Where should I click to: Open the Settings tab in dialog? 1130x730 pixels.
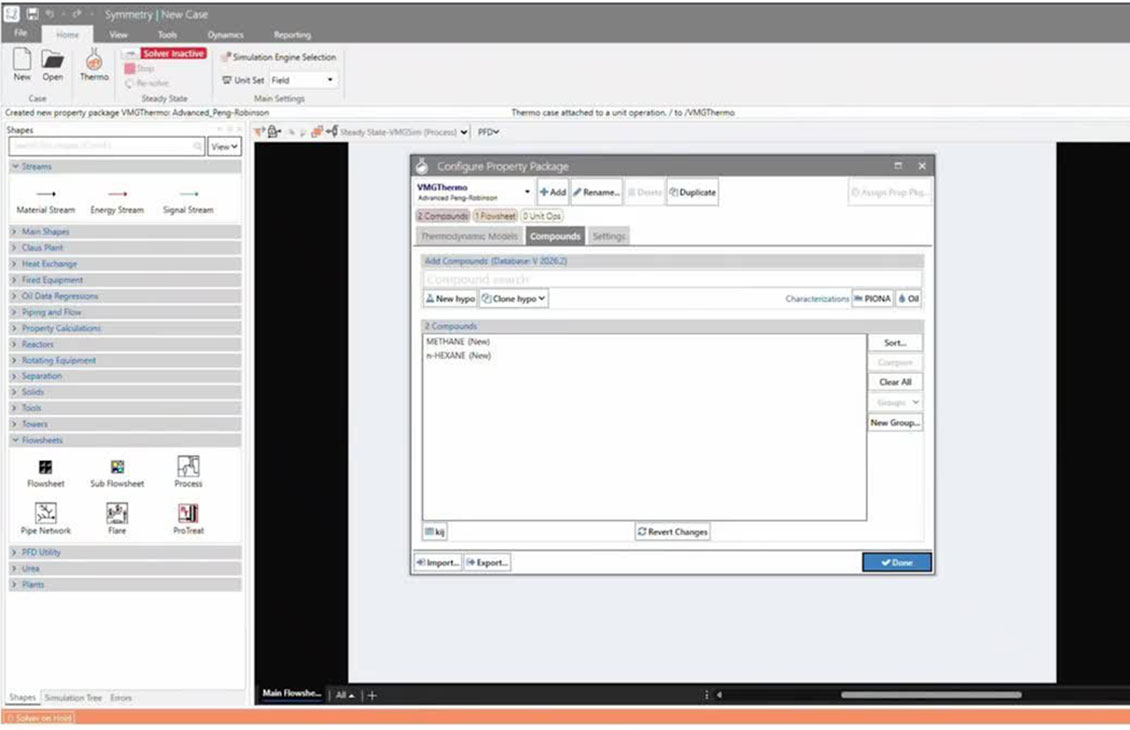[608, 236]
